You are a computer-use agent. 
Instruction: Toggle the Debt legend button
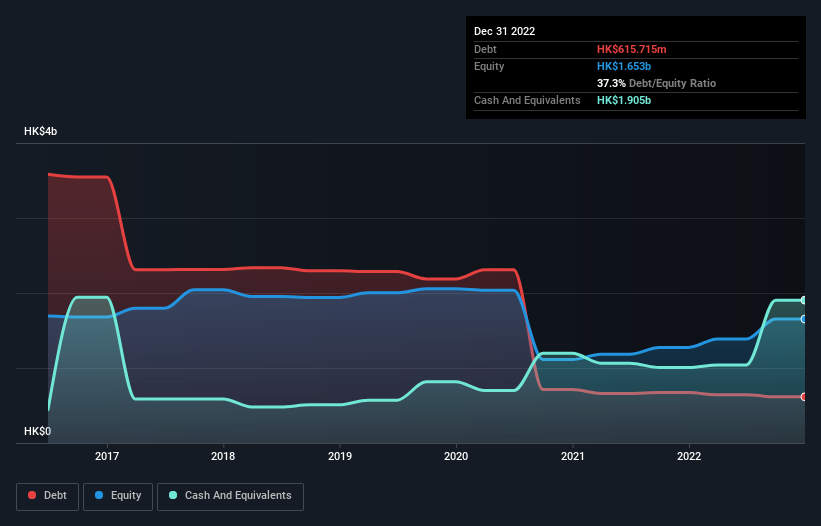click(x=48, y=496)
